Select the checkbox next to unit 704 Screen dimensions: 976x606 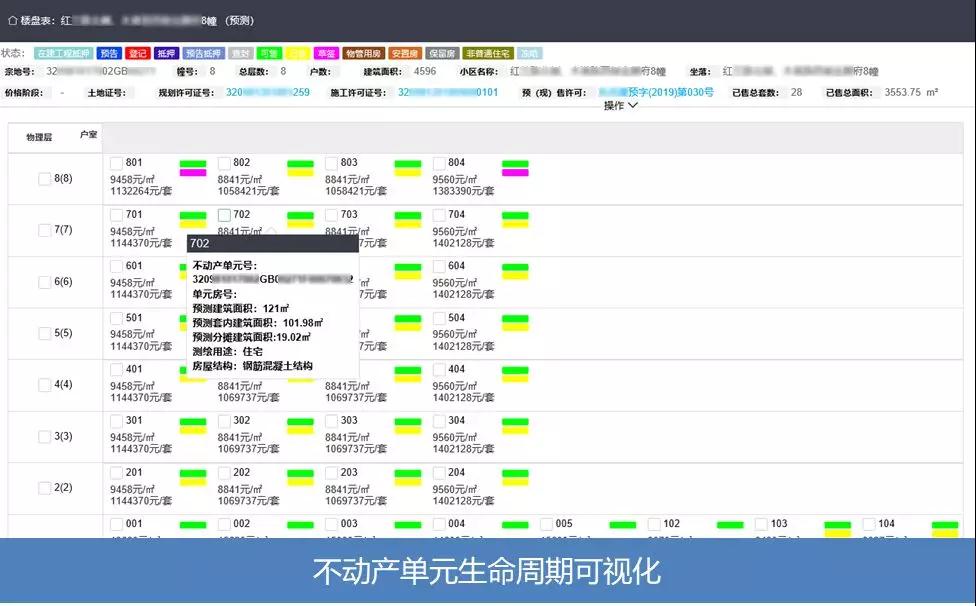point(438,215)
